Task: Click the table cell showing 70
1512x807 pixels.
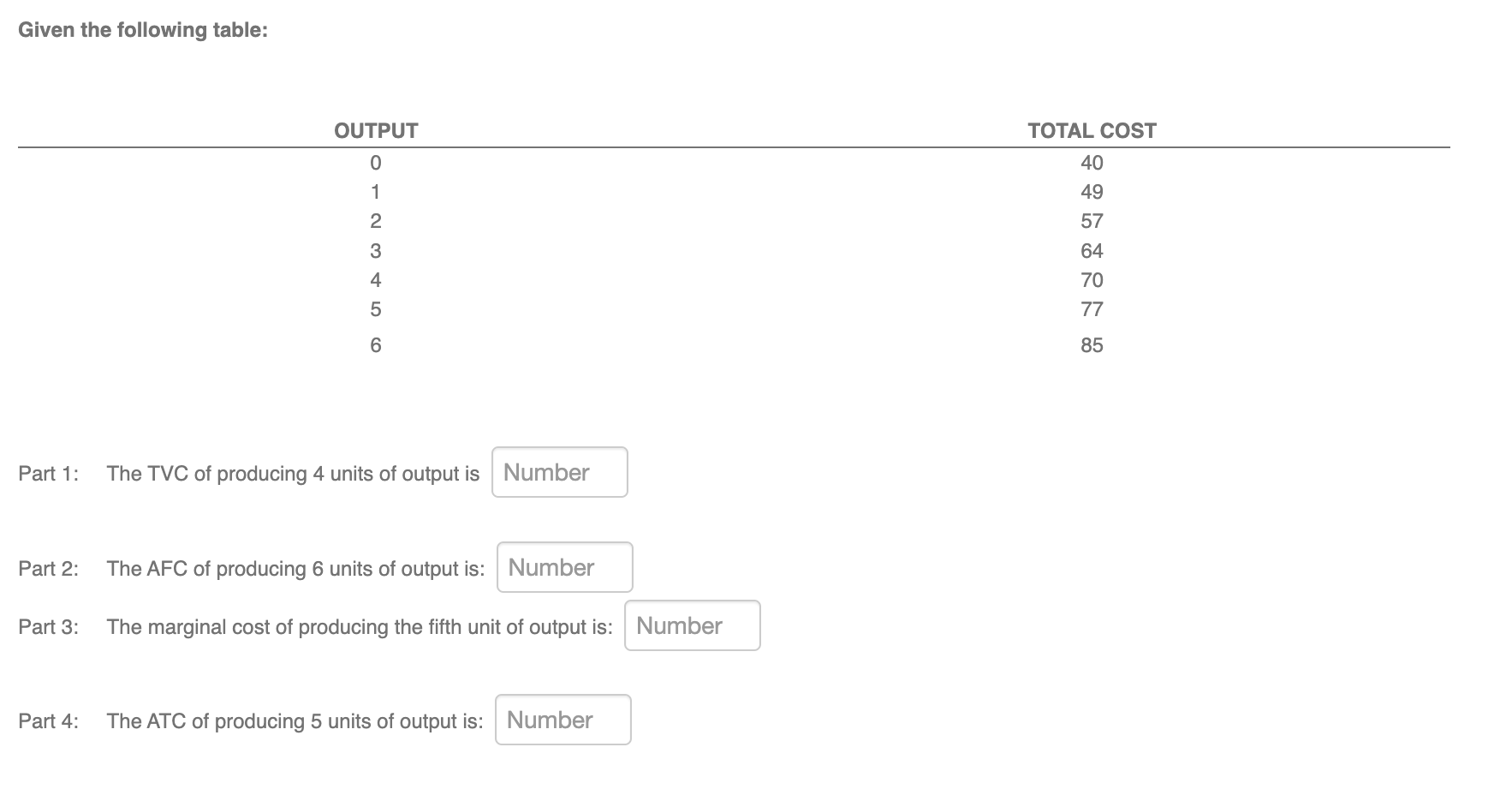Action: pos(1091,279)
